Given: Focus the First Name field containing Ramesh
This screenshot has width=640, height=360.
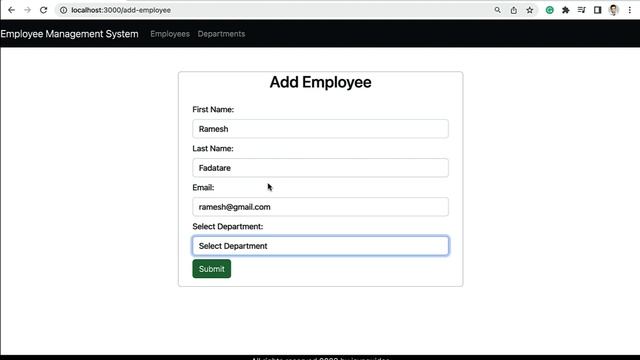Looking at the screenshot, I should point(320,129).
